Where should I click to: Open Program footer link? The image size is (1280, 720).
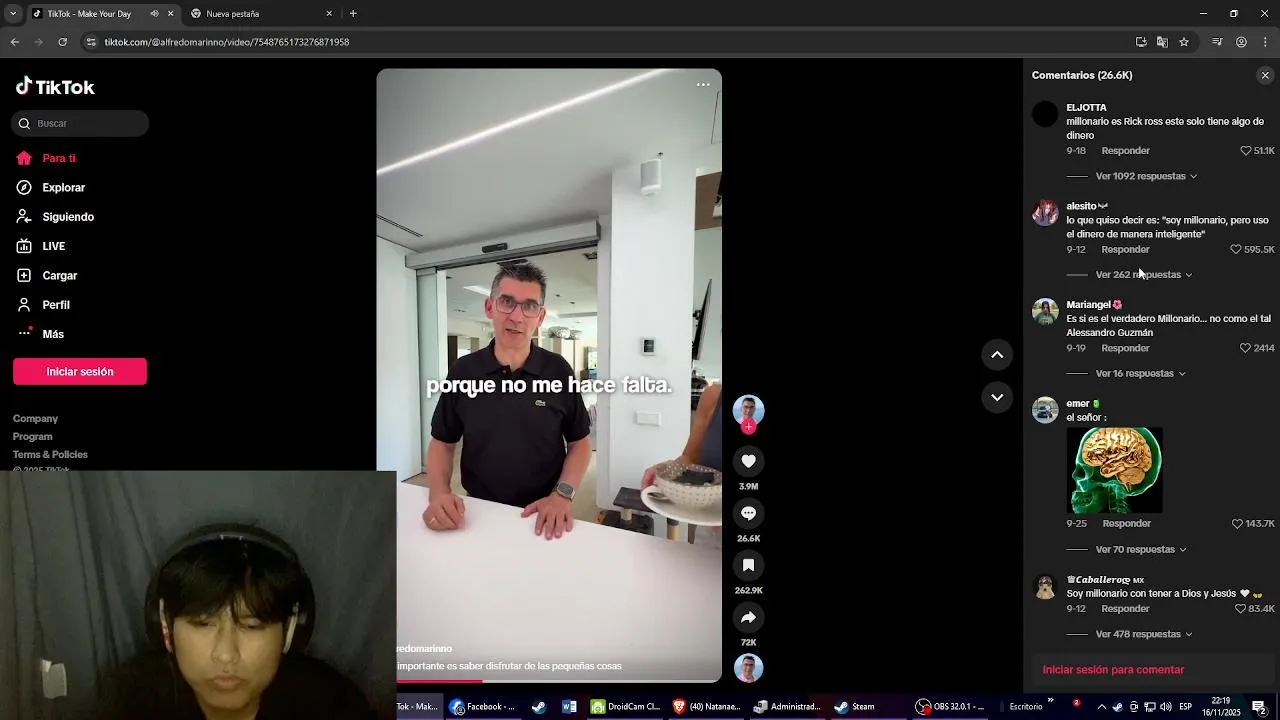[32, 437]
